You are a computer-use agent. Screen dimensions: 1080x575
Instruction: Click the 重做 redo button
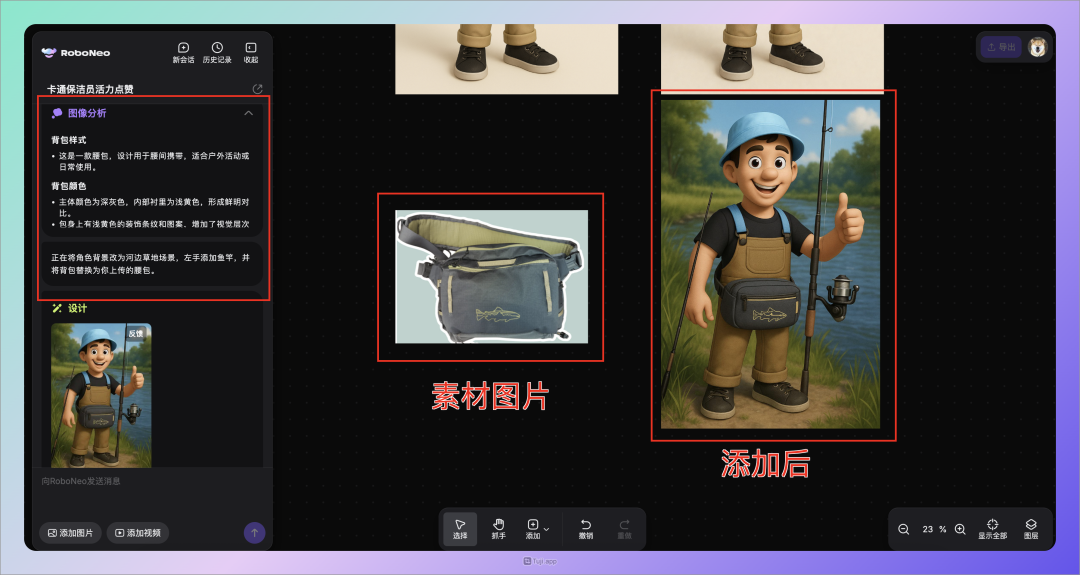(x=624, y=529)
